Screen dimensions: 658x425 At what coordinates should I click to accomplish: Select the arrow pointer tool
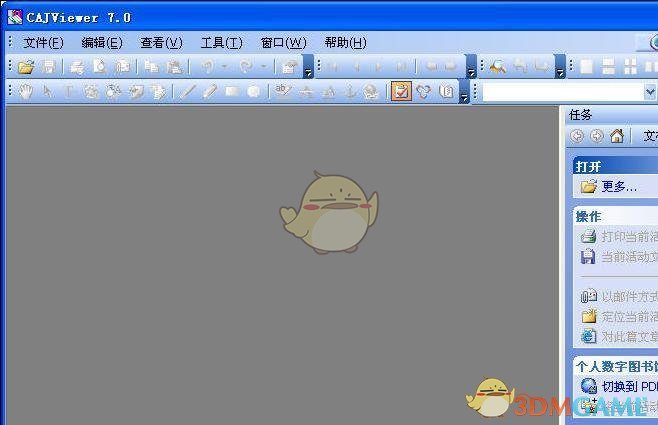[x=47, y=91]
